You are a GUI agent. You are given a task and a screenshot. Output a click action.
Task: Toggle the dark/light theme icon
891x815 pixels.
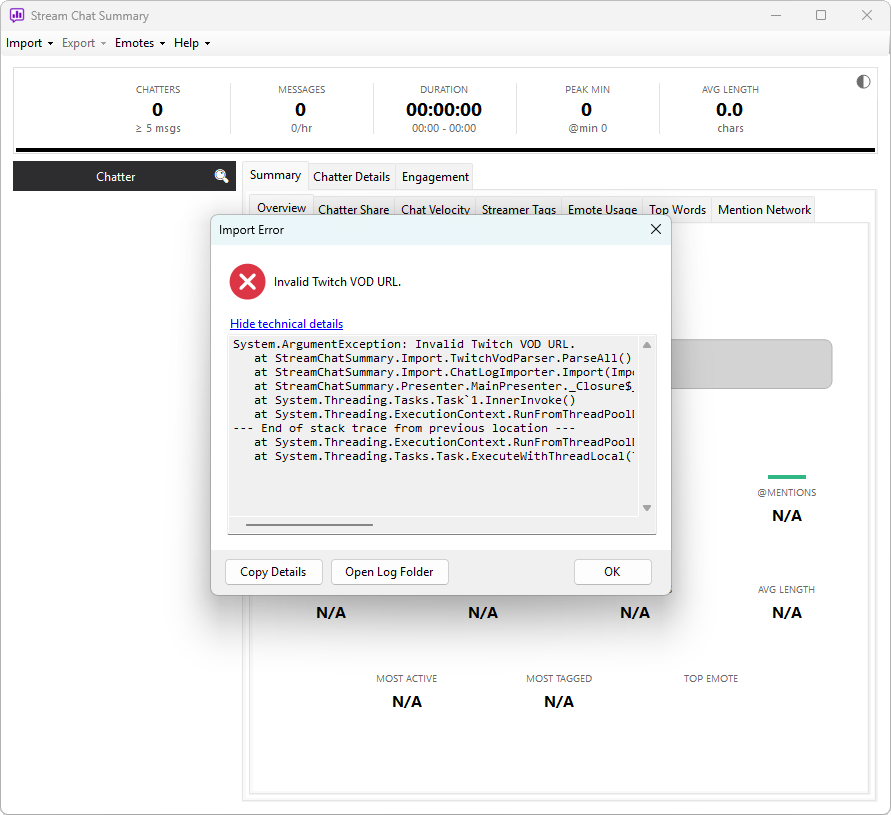[863, 82]
